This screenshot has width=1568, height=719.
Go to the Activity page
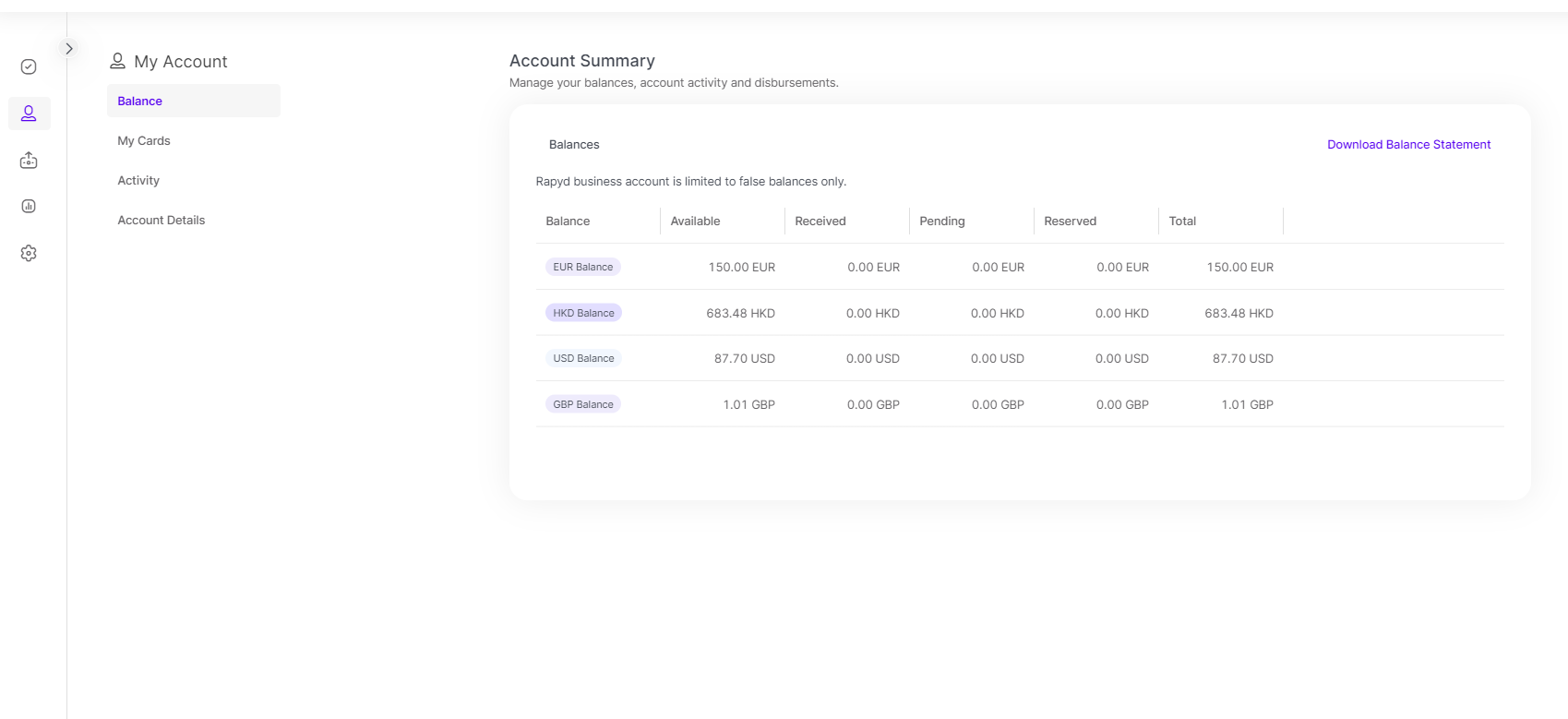point(138,180)
